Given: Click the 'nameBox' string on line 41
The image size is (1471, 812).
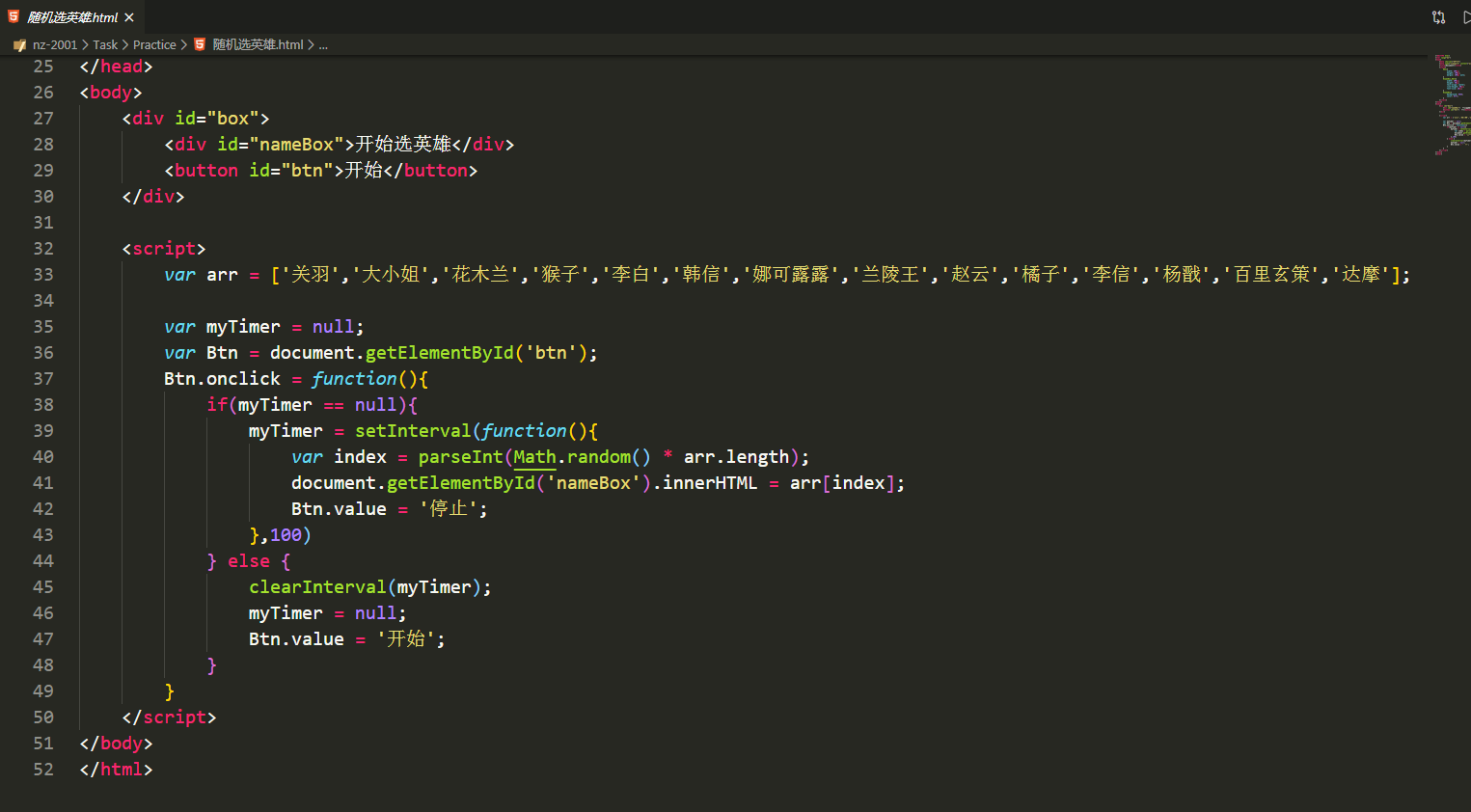Looking at the screenshot, I should pyautogui.click(x=593, y=483).
